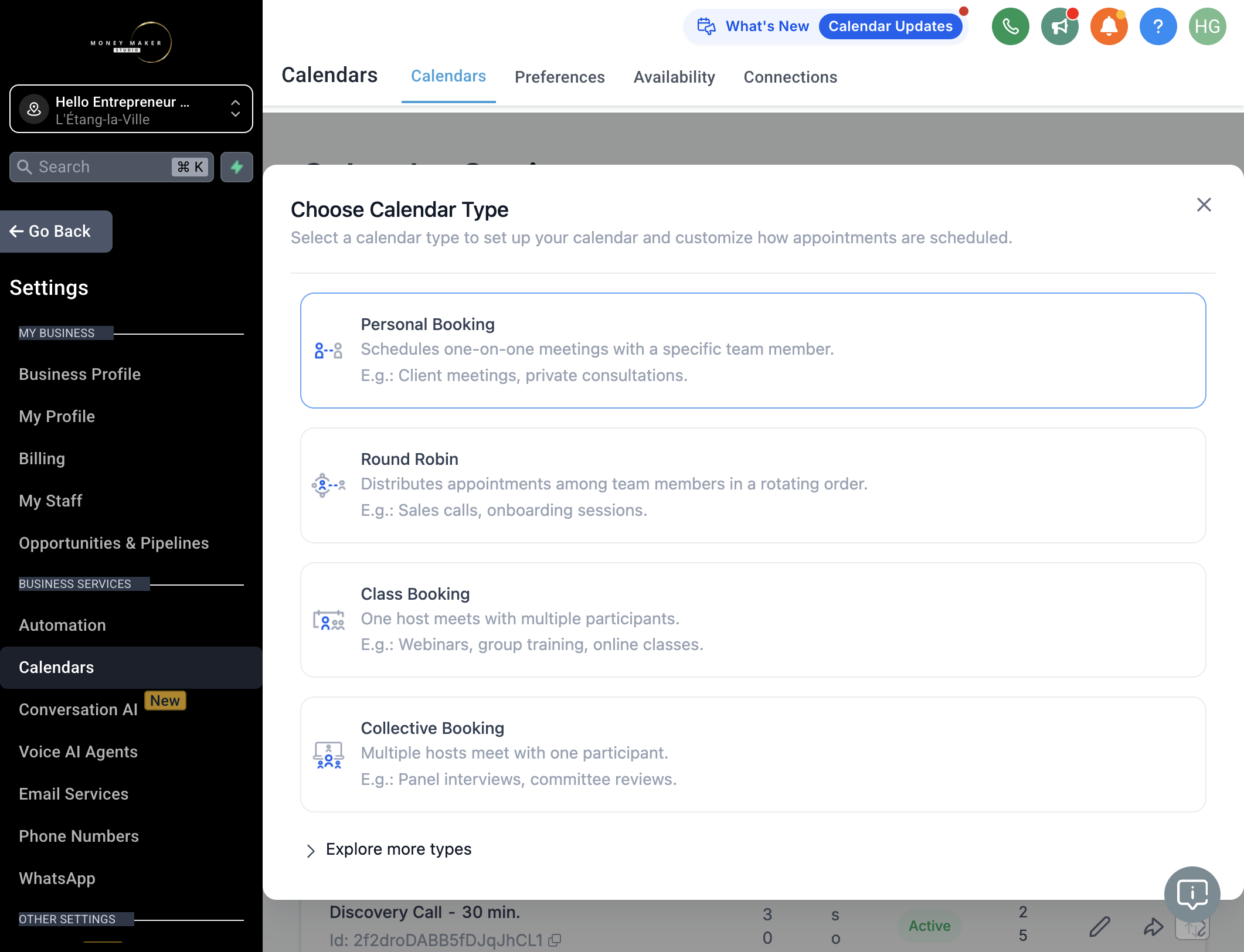Open the orange notifications bell
1244x952 pixels.
[1109, 26]
